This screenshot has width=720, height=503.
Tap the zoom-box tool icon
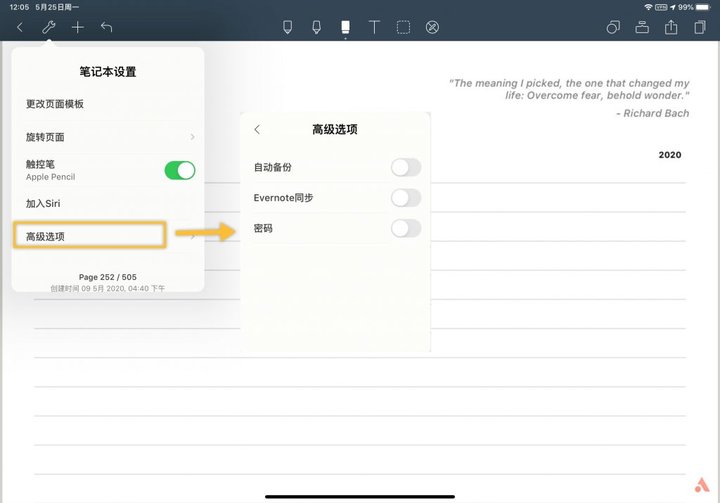tap(432, 27)
